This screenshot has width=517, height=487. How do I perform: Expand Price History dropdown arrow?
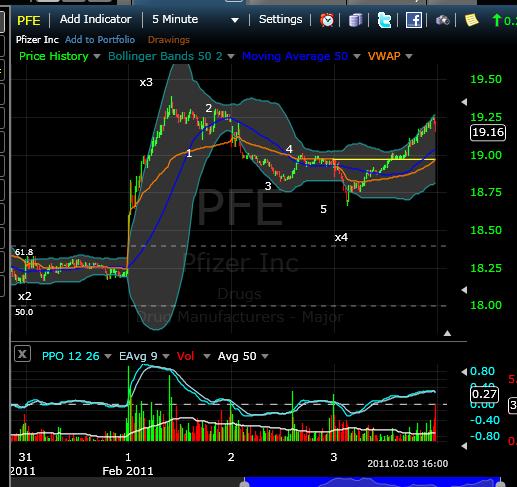coord(97,56)
